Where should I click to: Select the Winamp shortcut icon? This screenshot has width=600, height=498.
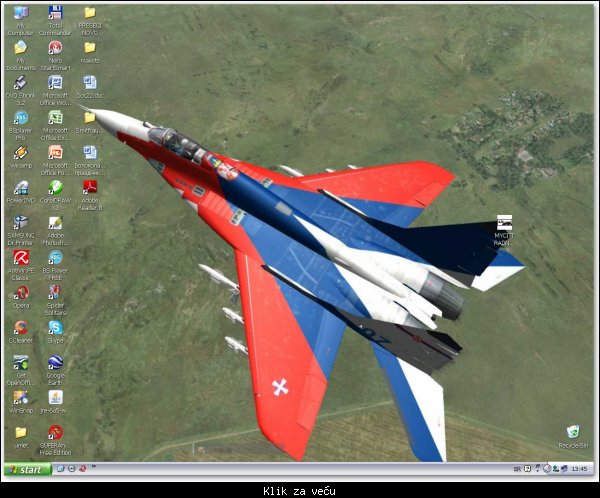tap(21, 157)
